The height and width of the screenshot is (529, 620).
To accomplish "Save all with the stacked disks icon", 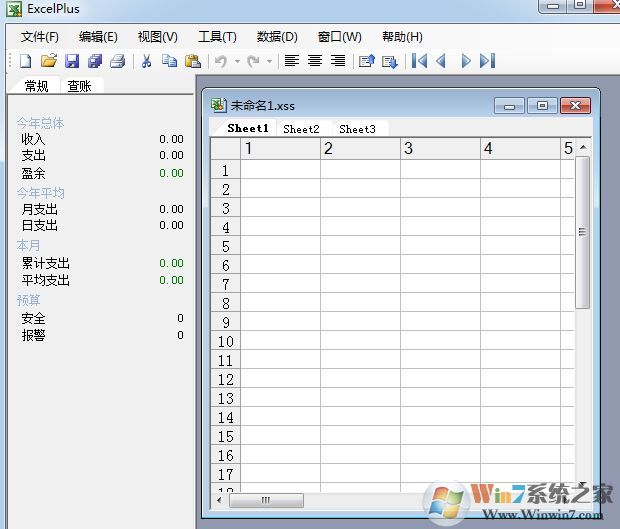I will [95, 61].
